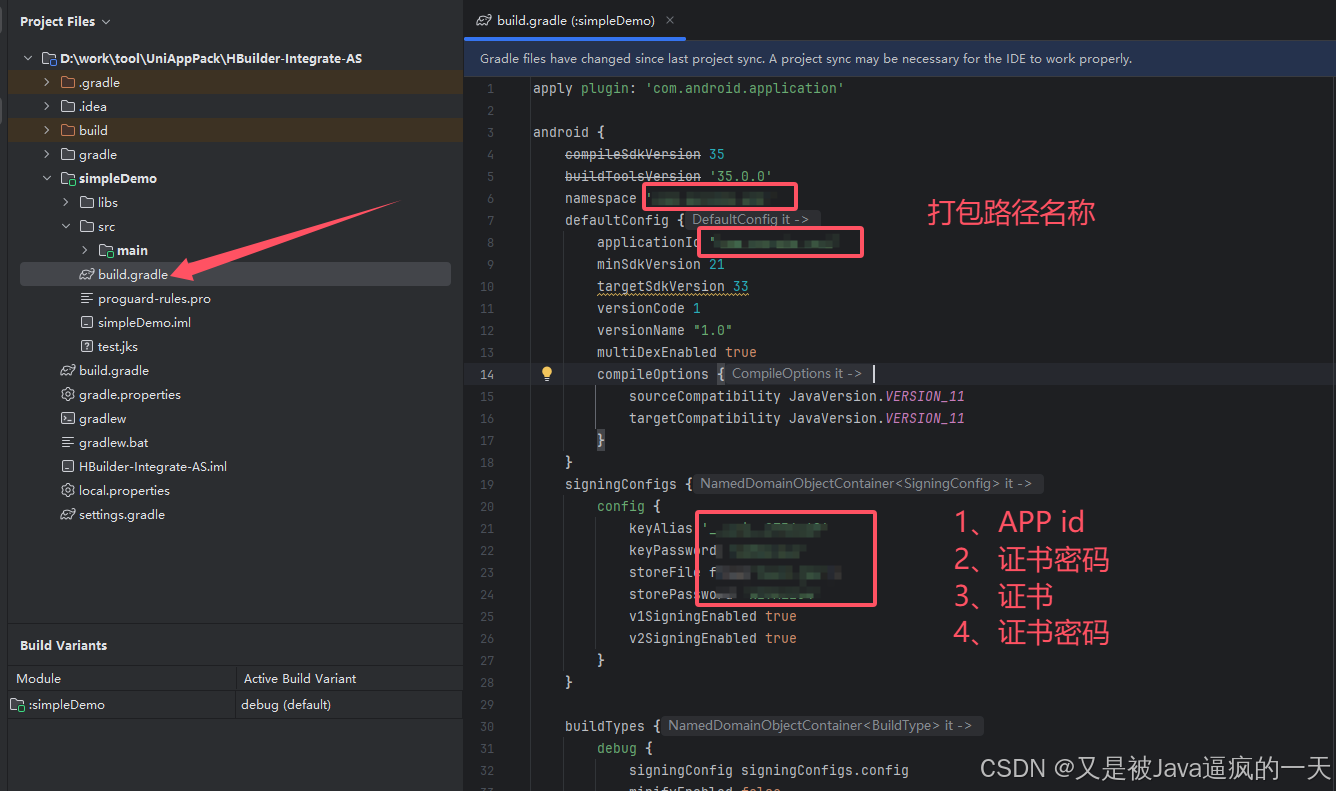Expand the gradle folder node
The image size is (1336, 791).
click(47, 154)
